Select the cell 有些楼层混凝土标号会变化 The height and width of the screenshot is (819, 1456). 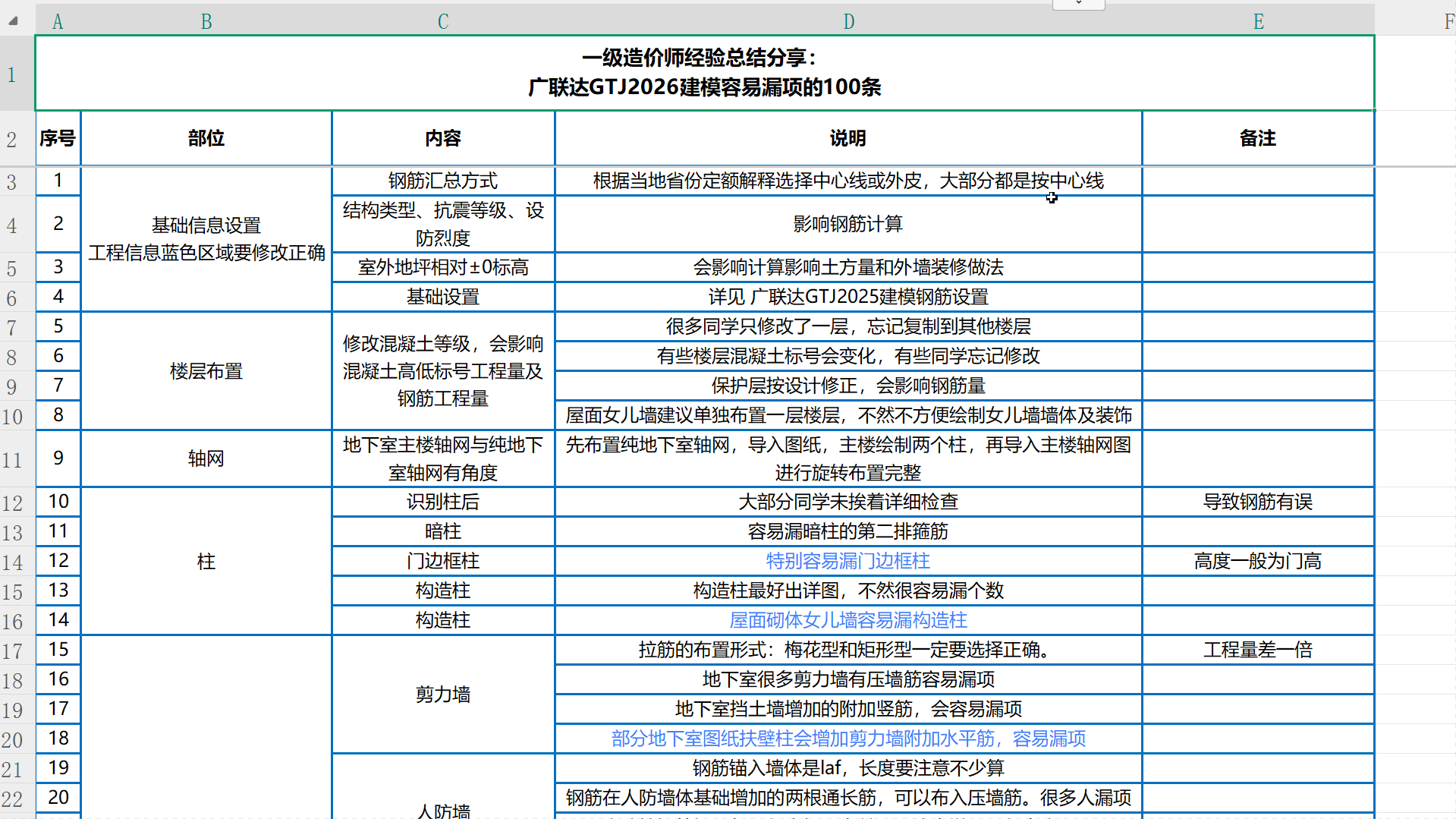click(x=848, y=356)
